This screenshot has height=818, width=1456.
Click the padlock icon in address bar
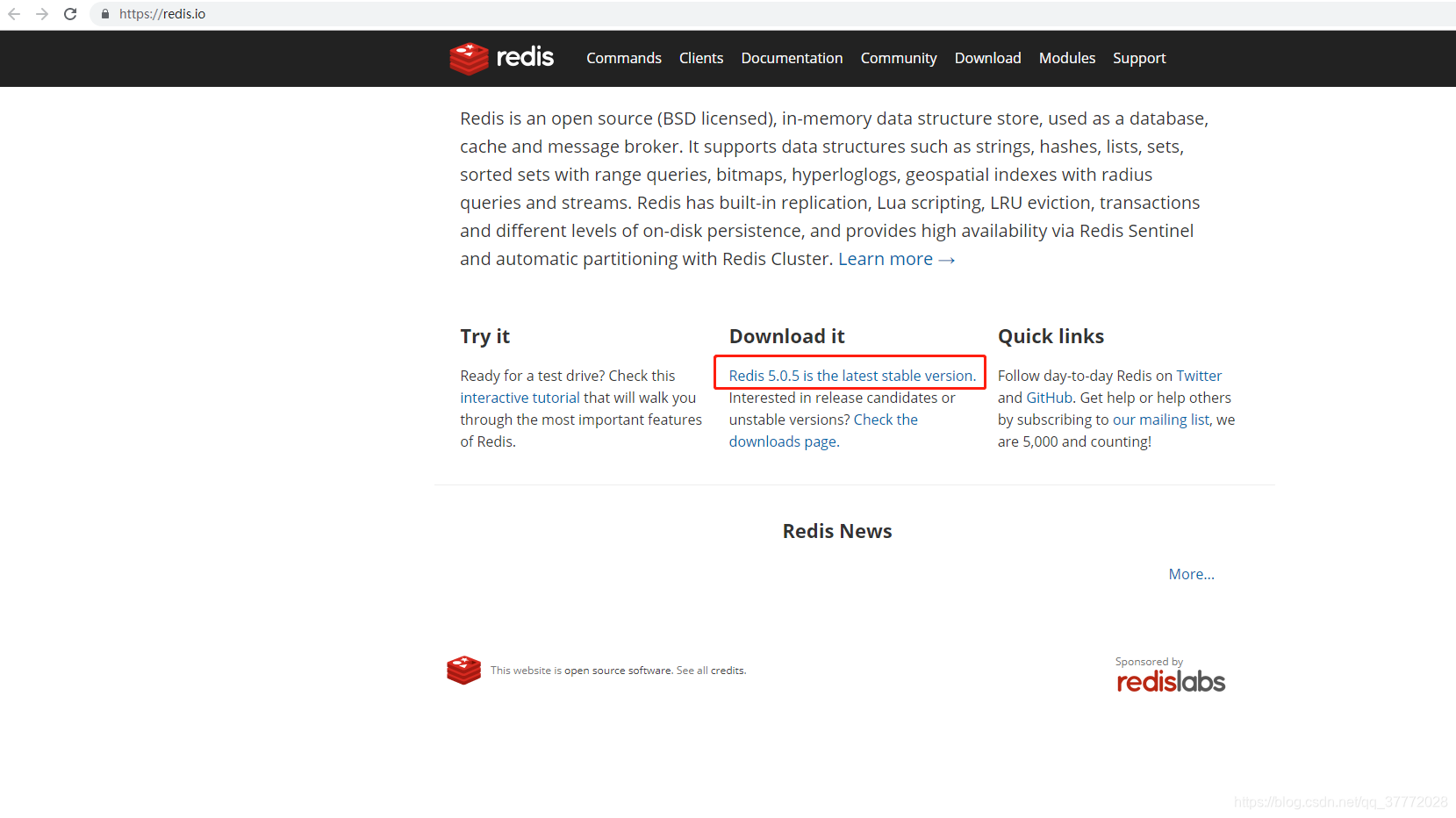105,14
